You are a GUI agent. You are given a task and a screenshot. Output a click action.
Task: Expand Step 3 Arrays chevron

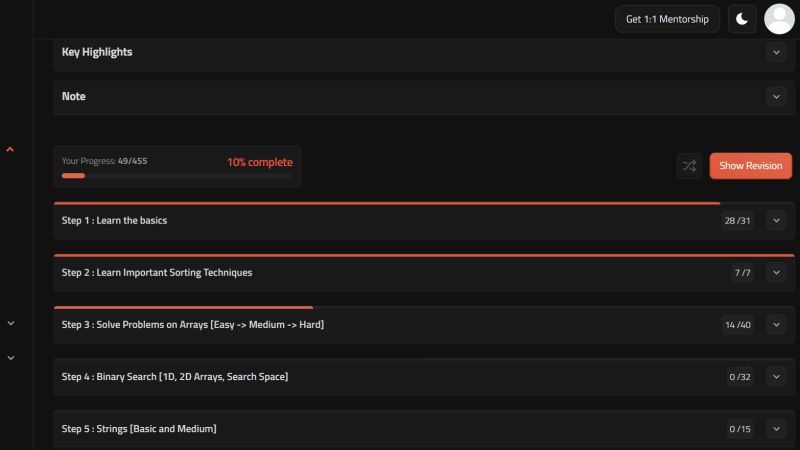(x=776, y=324)
